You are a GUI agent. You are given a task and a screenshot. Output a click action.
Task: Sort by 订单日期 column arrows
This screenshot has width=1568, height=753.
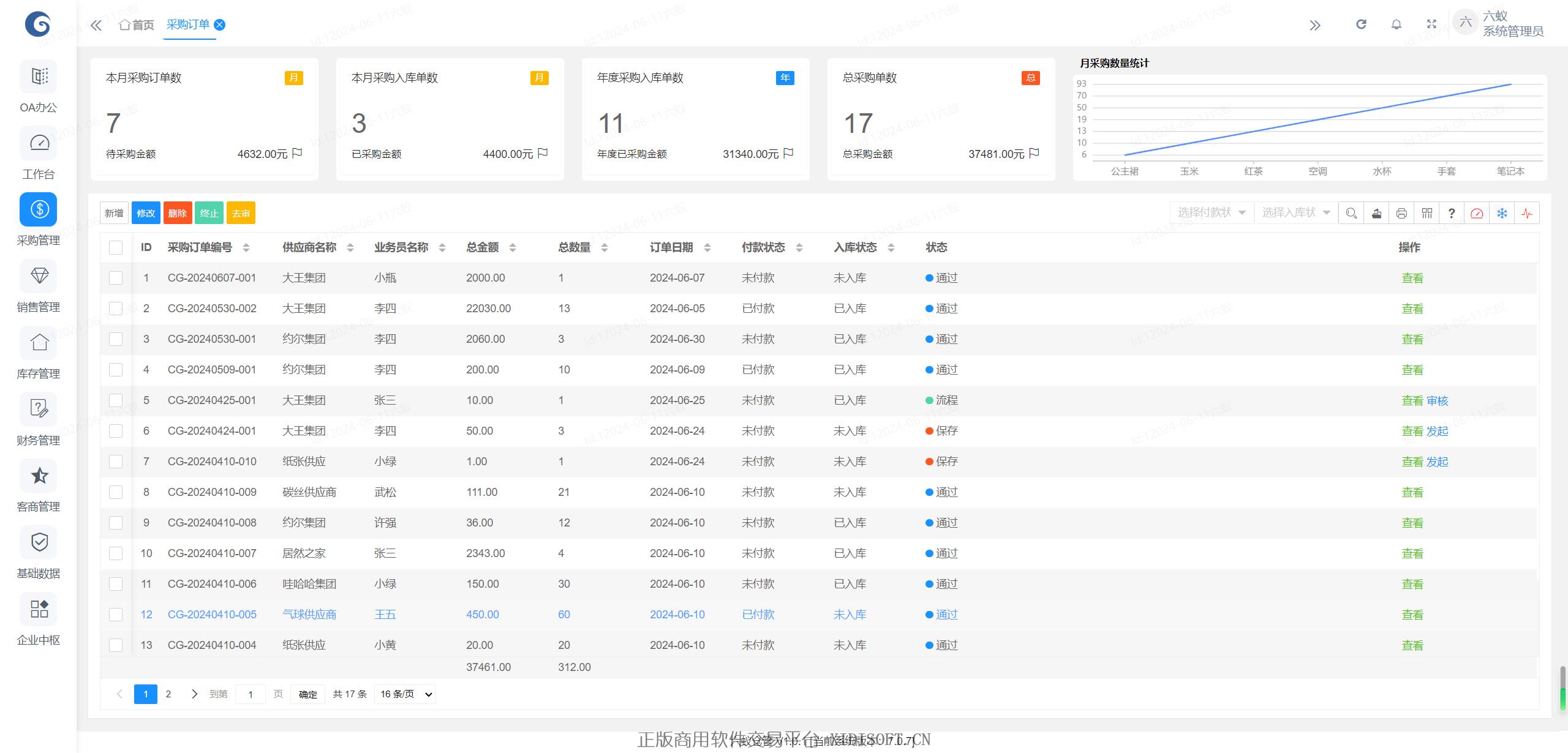click(x=707, y=248)
